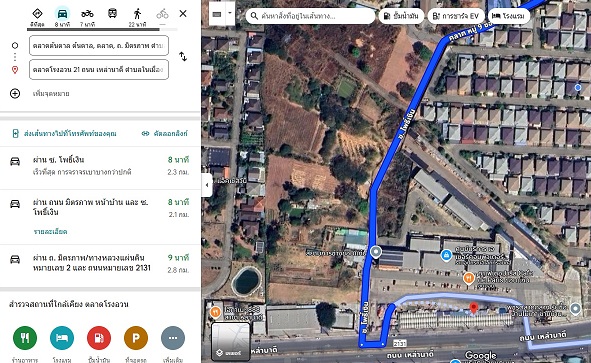The width and height of the screenshot is (591, 363).
Task: Show more nearby categories gray icon
Action: [x=173, y=338]
